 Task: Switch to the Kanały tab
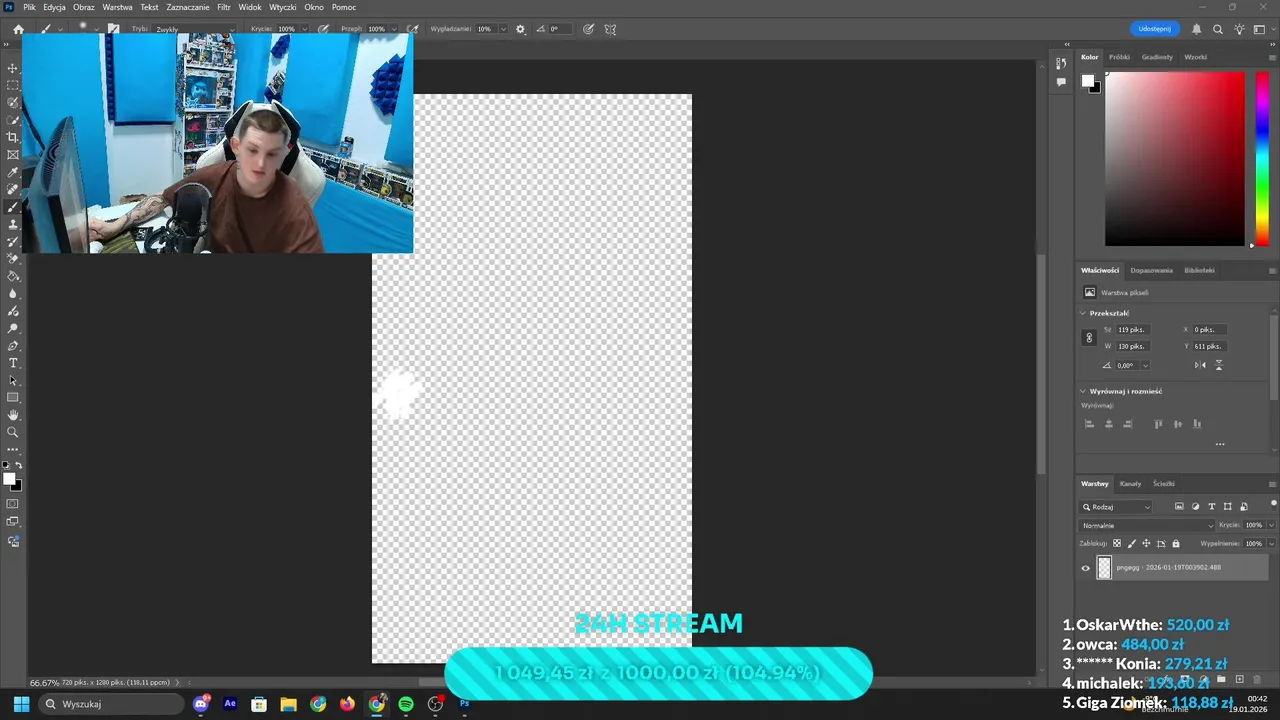[1130, 484]
